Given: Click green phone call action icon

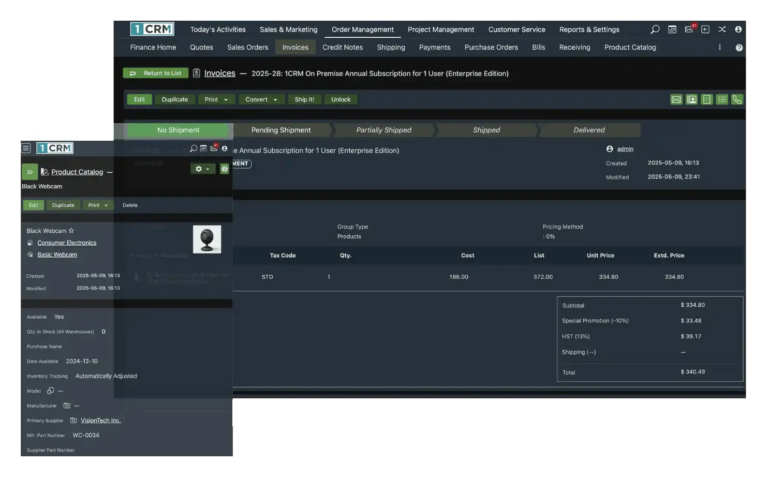Looking at the screenshot, I should 737,99.
